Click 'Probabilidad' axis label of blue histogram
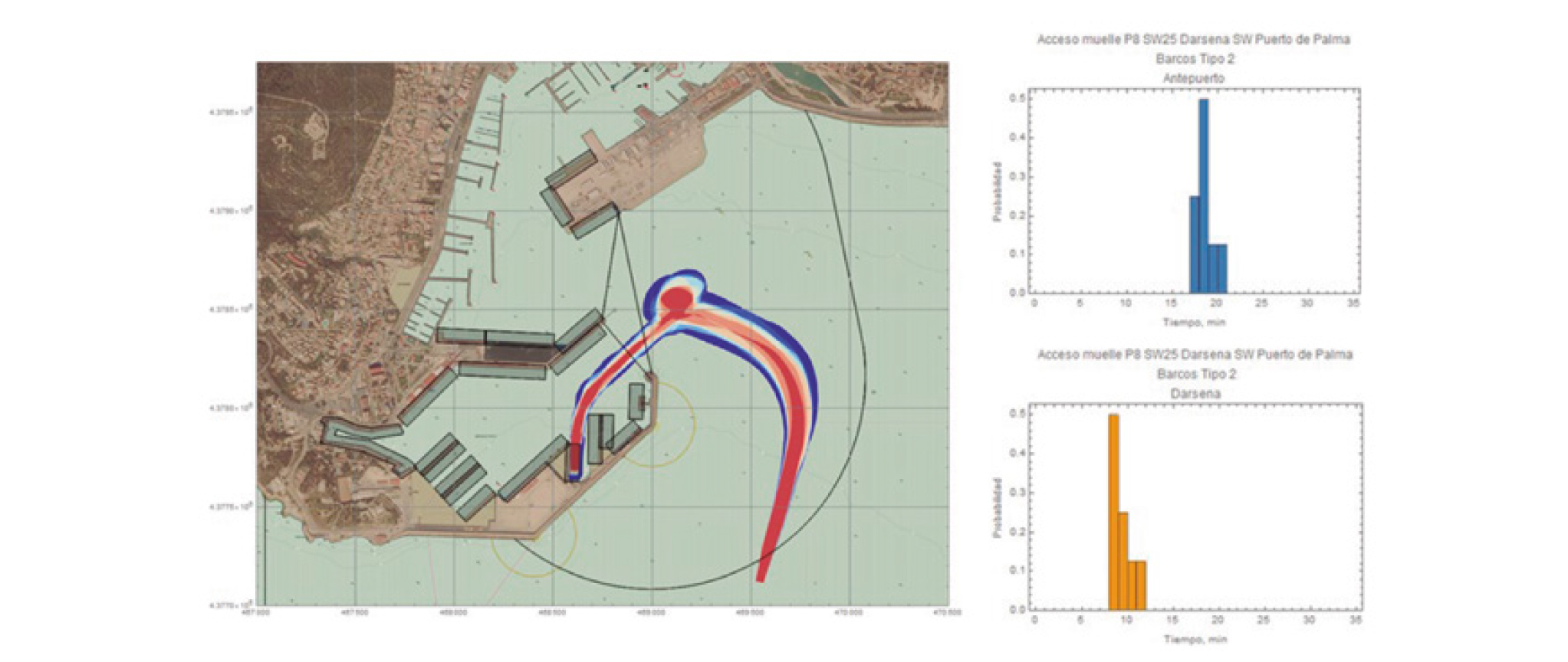The image size is (1568, 662). [x=997, y=192]
